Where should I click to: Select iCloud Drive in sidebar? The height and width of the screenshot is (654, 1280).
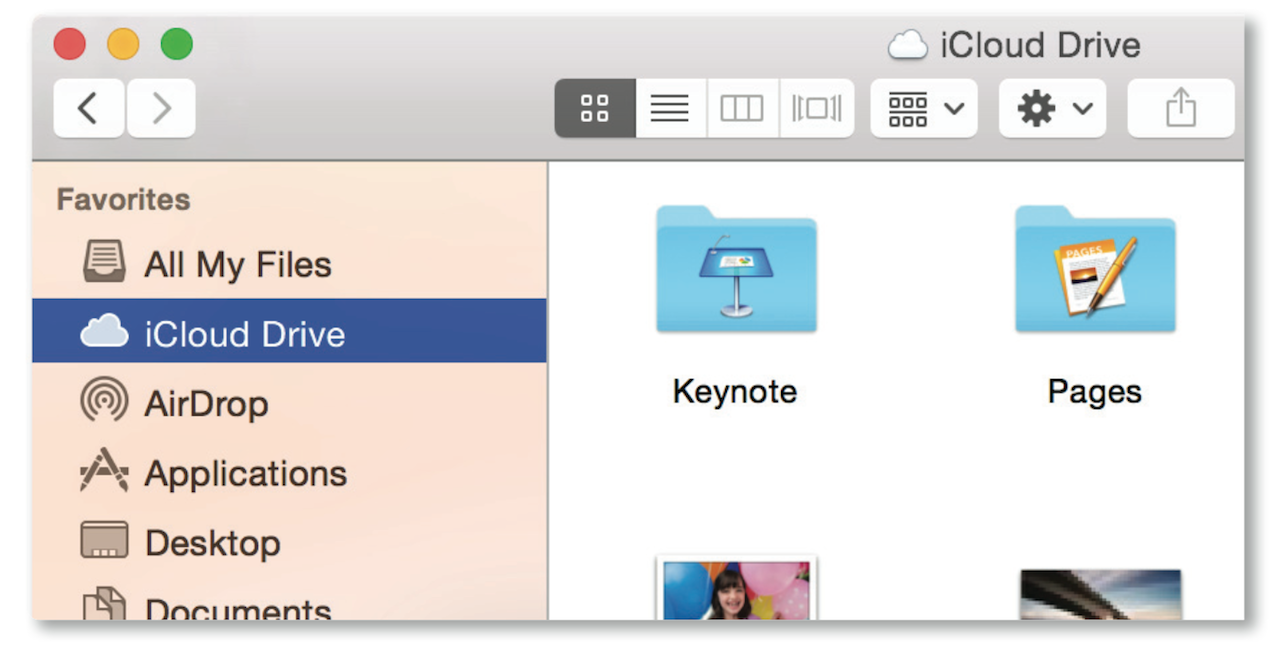click(244, 334)
